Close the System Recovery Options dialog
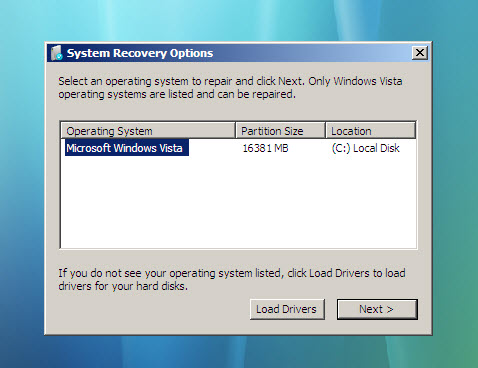 420,53
